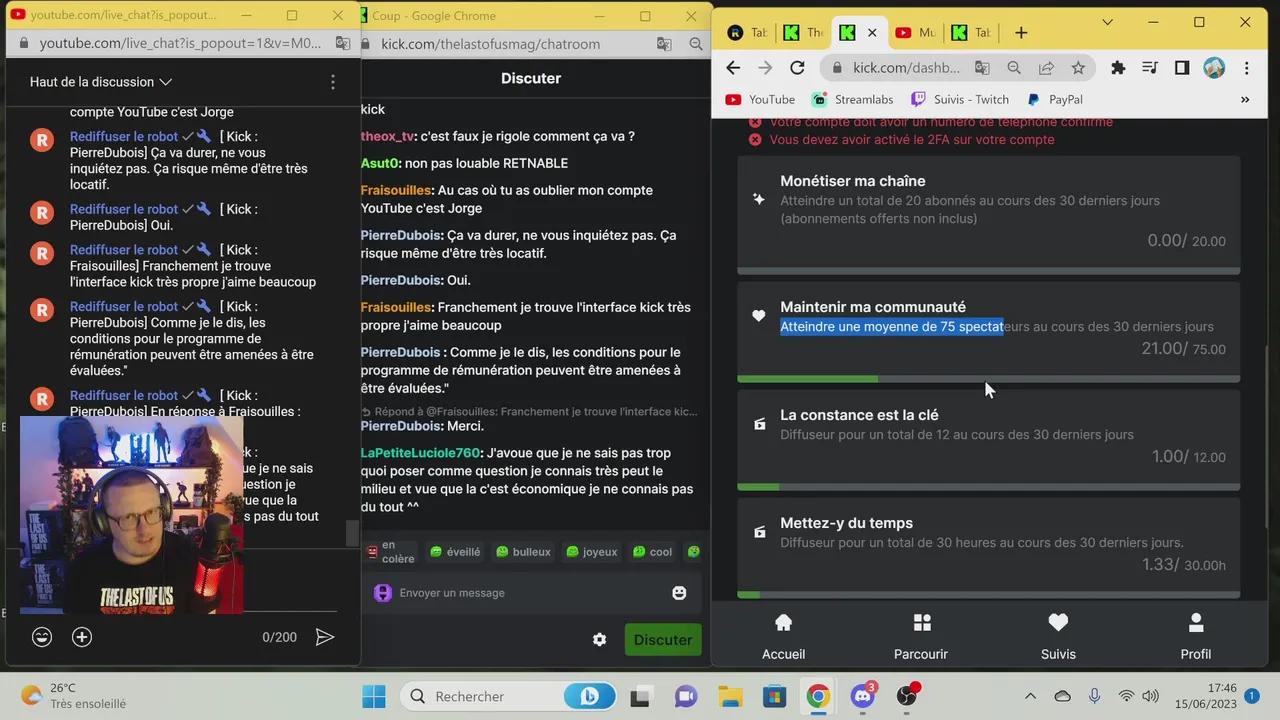Open the YouTube chat emoji picker
This screenshot has width=1280, height=720.
click(x=42, y=637)
